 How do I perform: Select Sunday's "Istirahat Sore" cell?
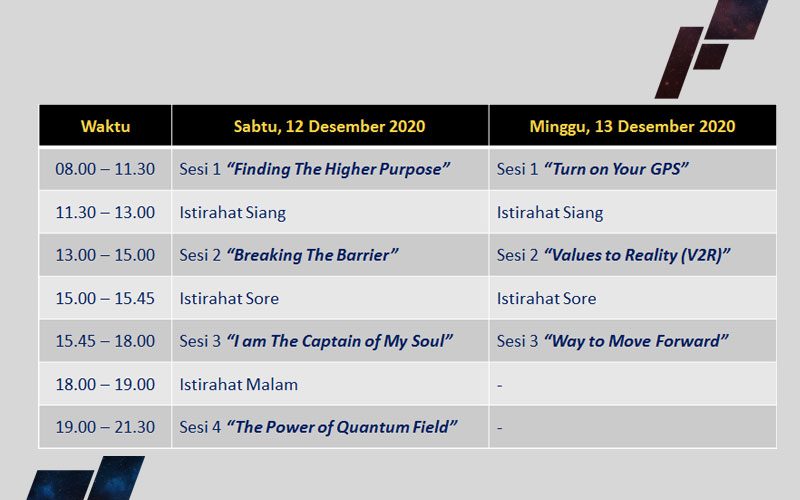coord(546,298)
